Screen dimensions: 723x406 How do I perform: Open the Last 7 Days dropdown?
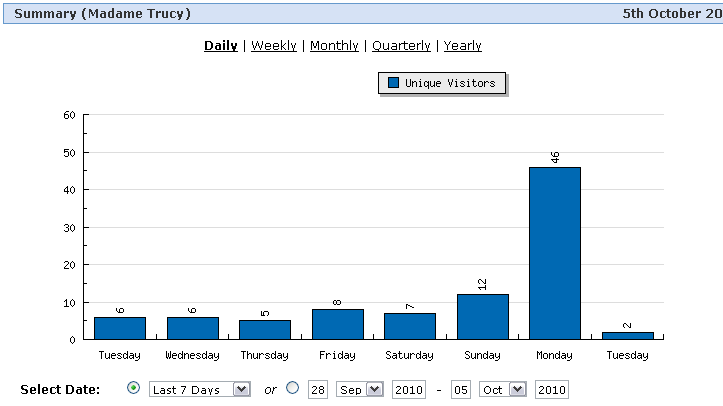(200, 389)
